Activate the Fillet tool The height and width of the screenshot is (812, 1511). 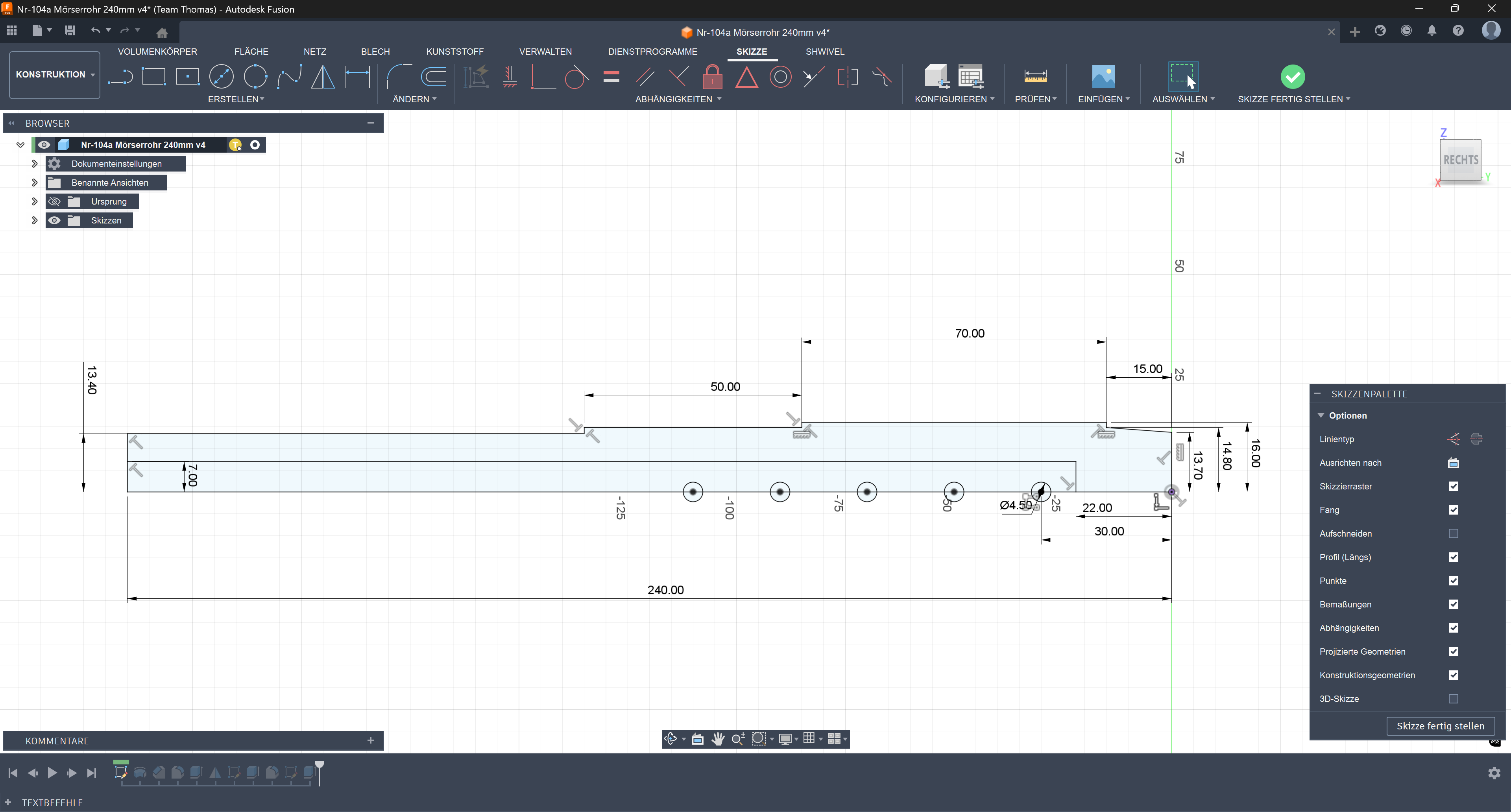(399, 77)
